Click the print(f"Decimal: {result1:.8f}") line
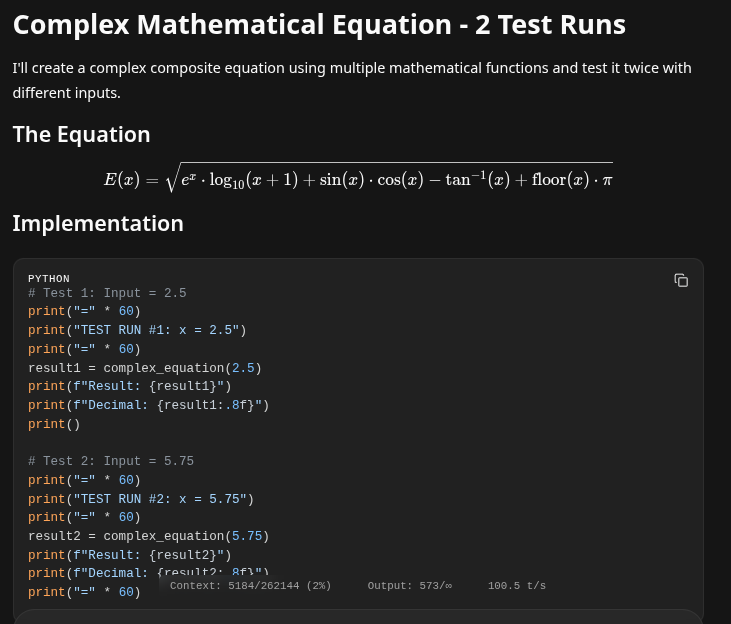 click(149, 406)
